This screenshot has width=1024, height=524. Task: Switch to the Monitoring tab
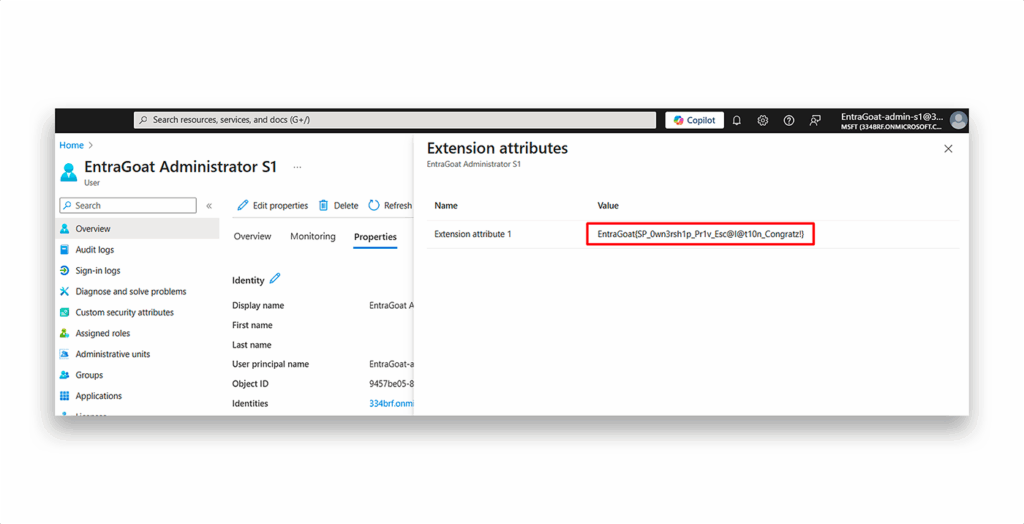coord(313,237)
